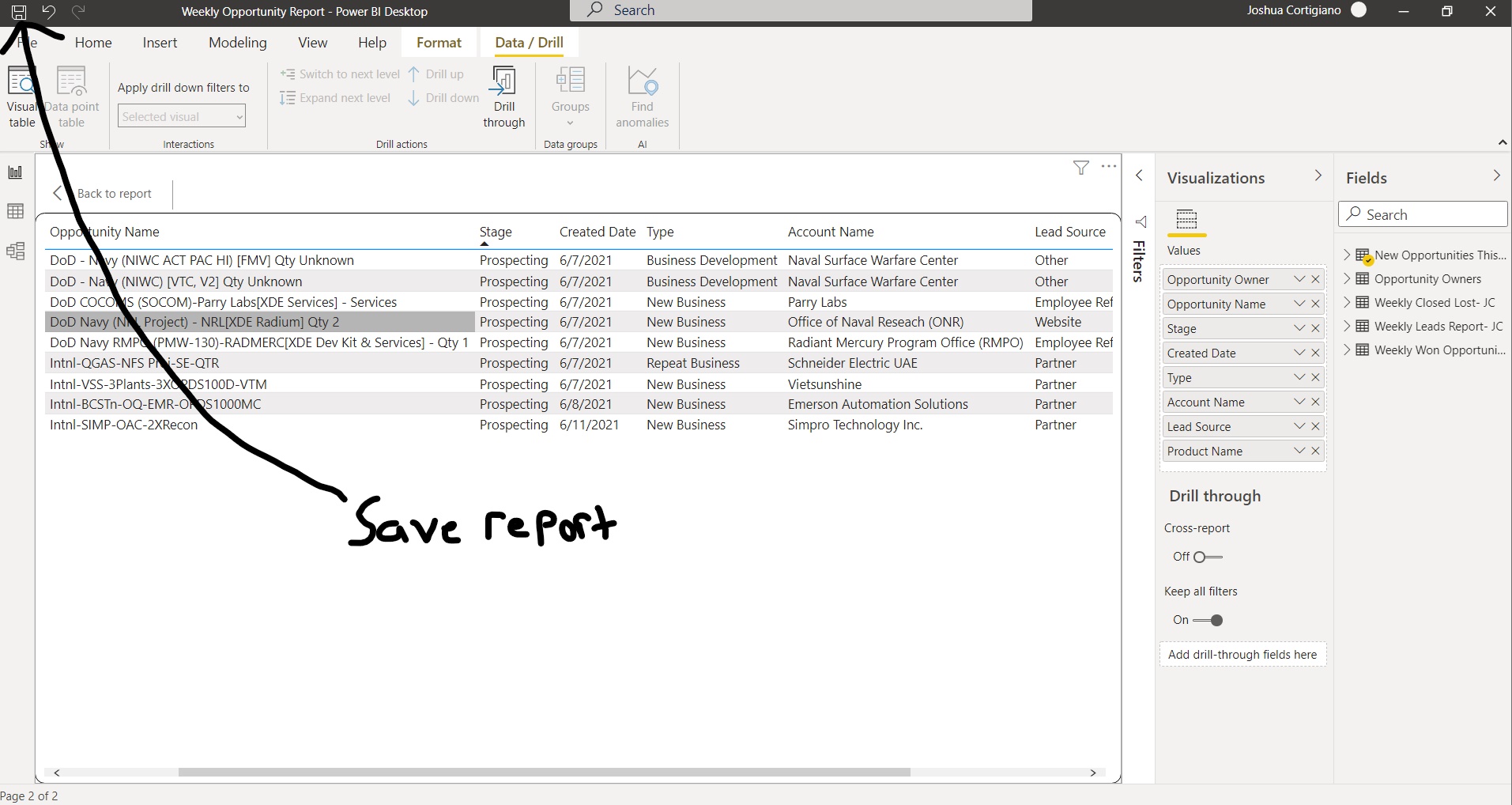1512x805 pixels.
Task: Expand the Opportunity Owners table
Action: 1347,278
